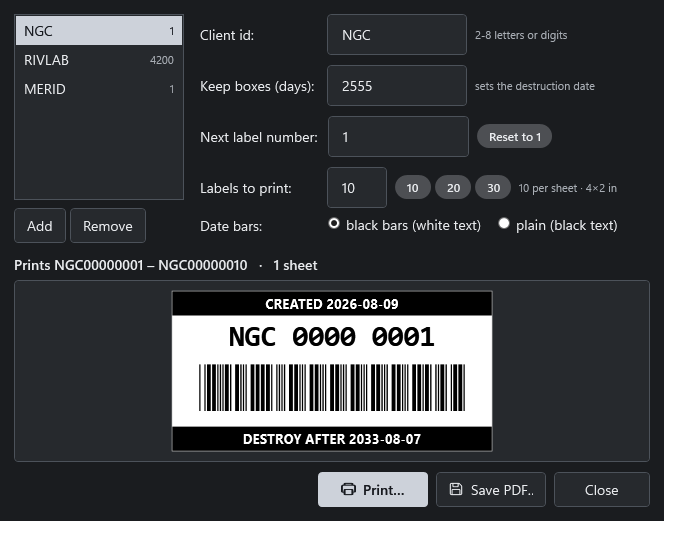Close the label dialog
The height and width of the screenshot is (560, 680).
tap(602, 490)
